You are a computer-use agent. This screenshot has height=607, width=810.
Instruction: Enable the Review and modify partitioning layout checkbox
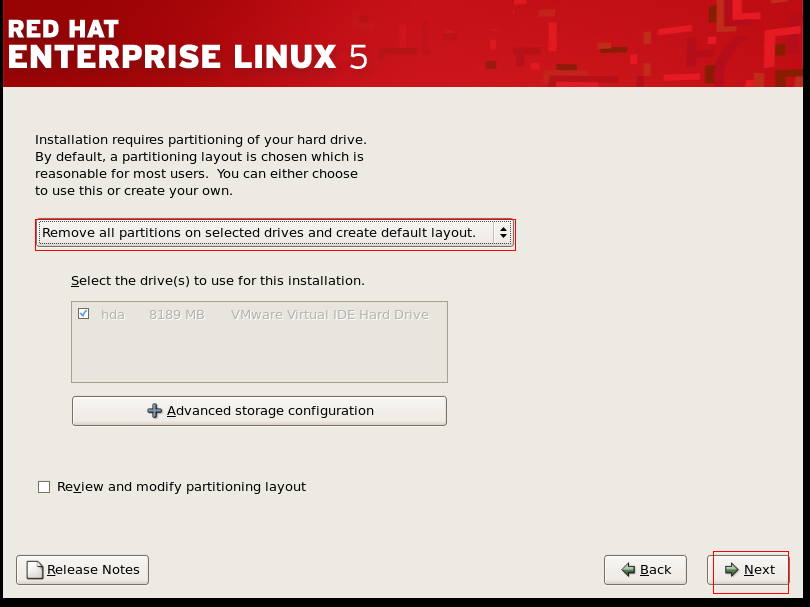pyautogui.click(x=43, y=487)
